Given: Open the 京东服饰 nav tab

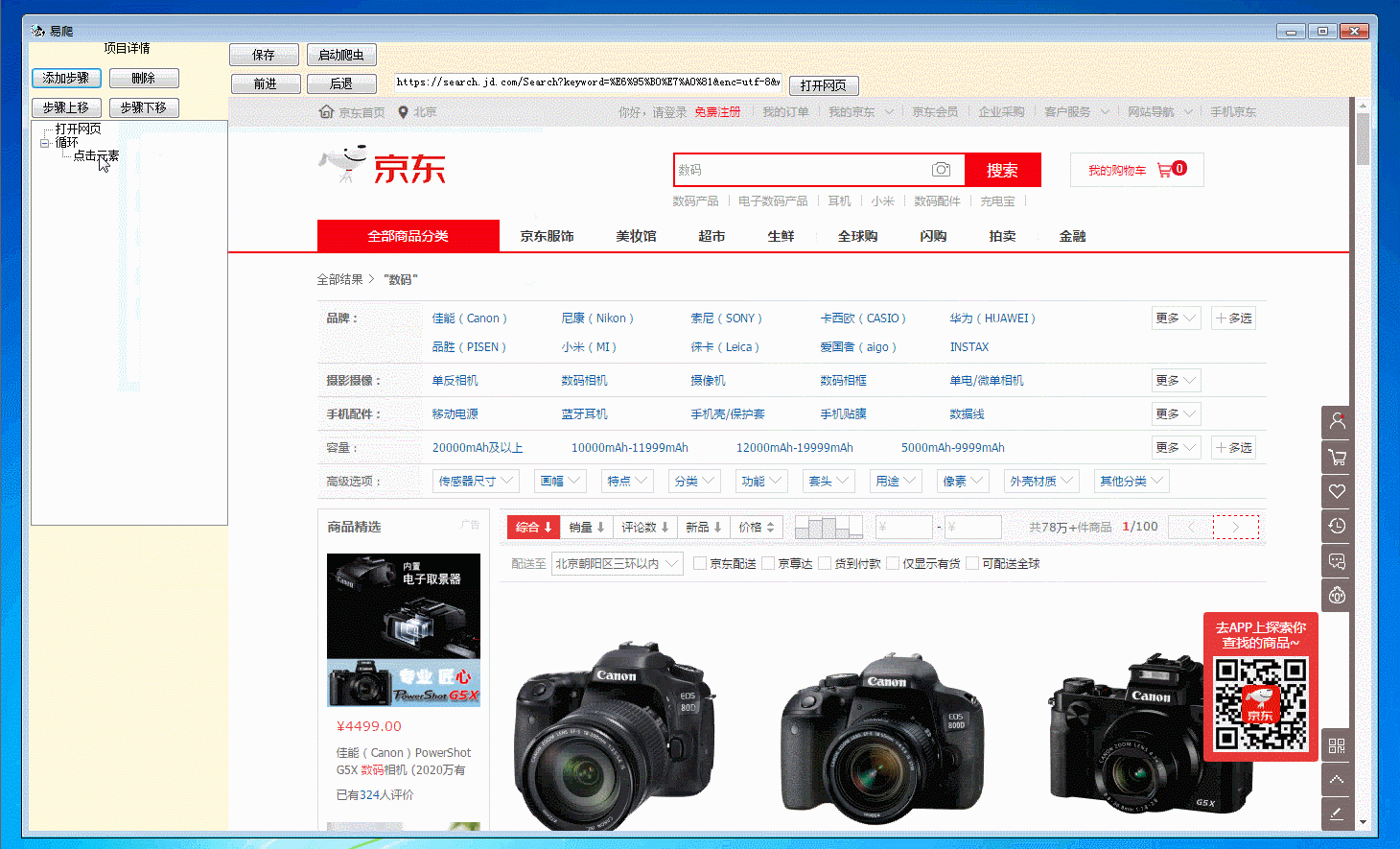Looking at the screenshot, I should [x=547, y=236].
